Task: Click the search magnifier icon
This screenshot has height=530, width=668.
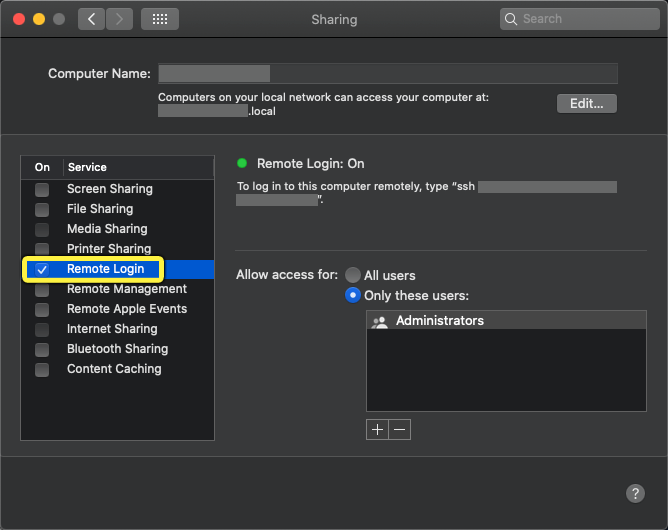Action: (x=511, y=19)
